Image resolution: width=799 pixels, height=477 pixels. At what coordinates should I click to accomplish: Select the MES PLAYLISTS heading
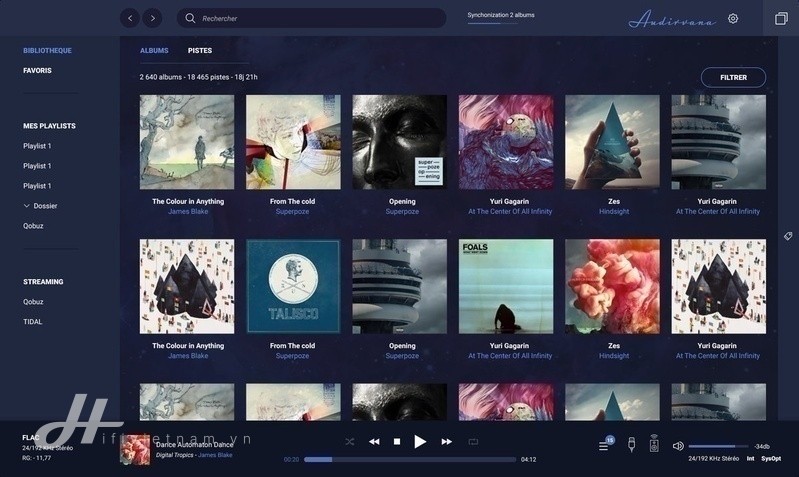coord(49,126)
